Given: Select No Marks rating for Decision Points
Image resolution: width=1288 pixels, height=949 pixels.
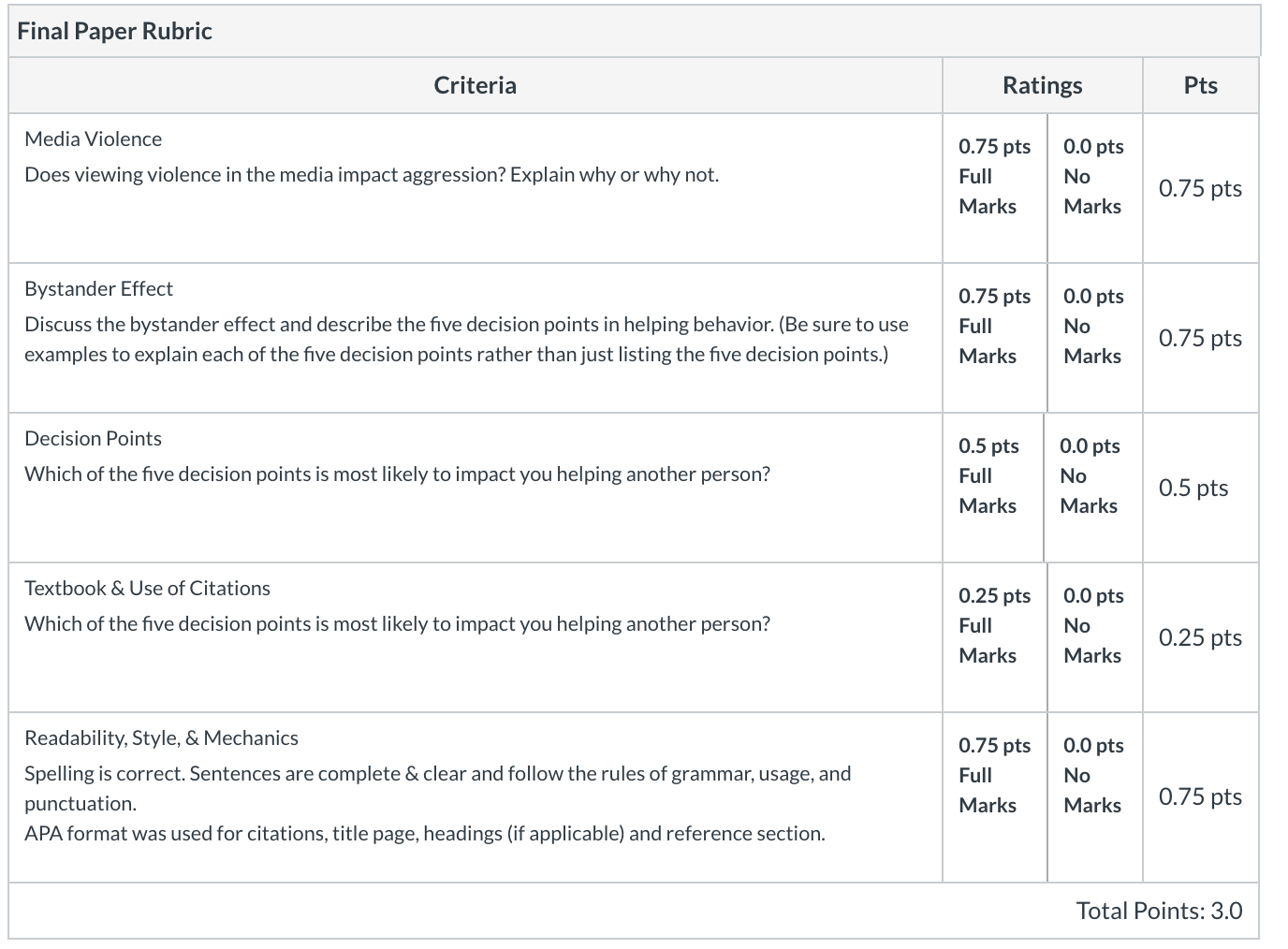Looking at the screenshot, I should point(1093,488).
